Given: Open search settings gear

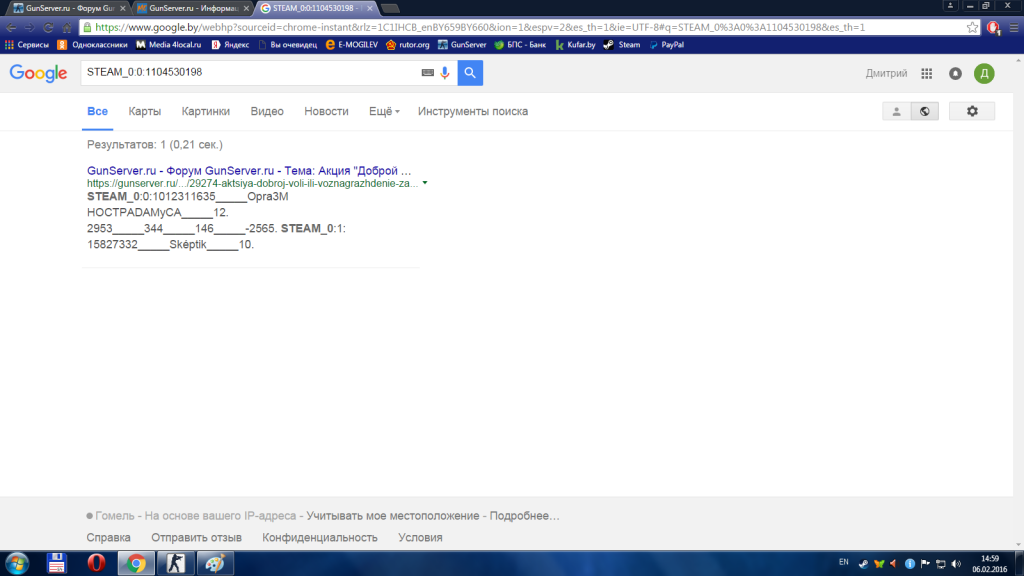Looking at the screenshot, I should point(971,111).
